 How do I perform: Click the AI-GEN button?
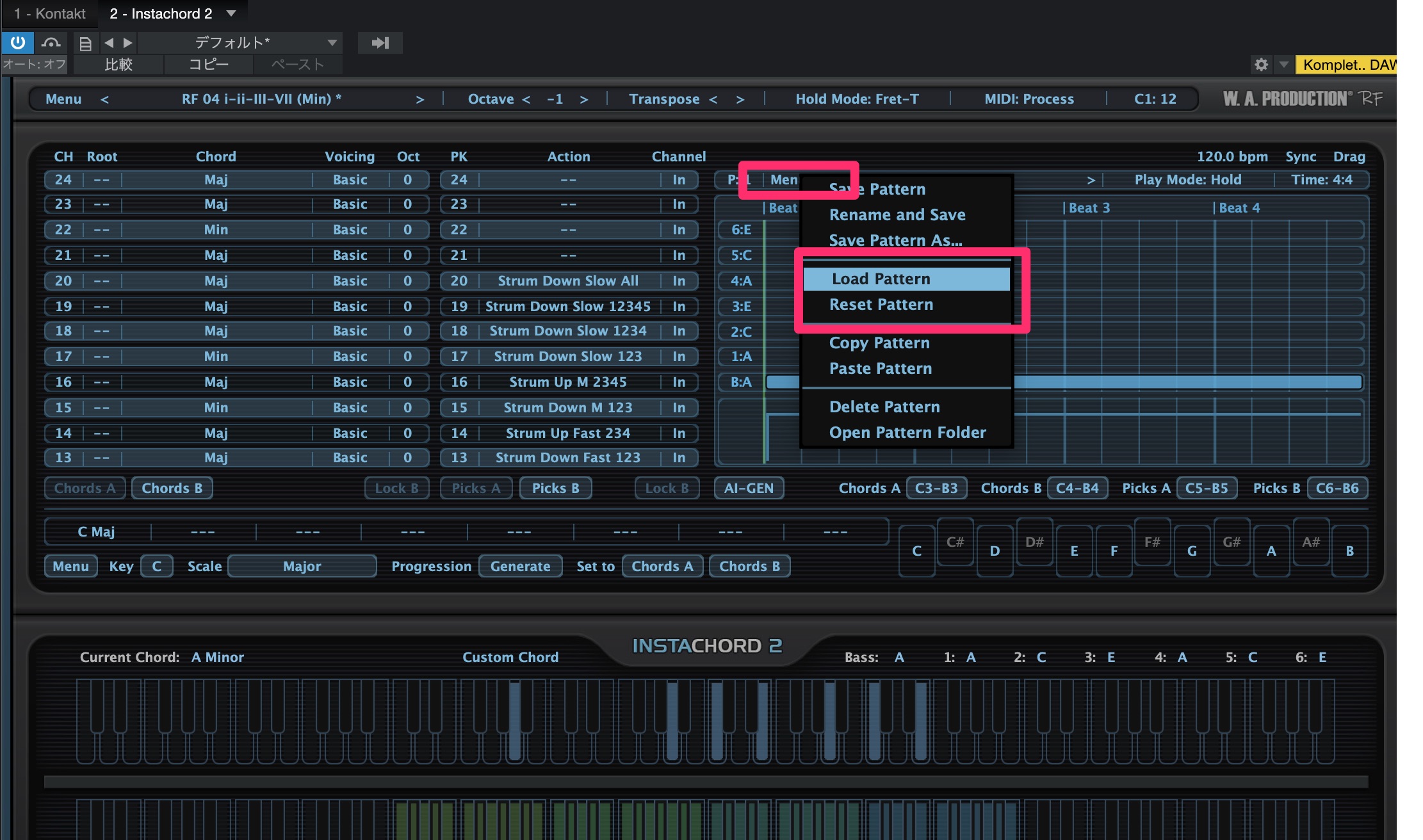(x=748, y=489)
